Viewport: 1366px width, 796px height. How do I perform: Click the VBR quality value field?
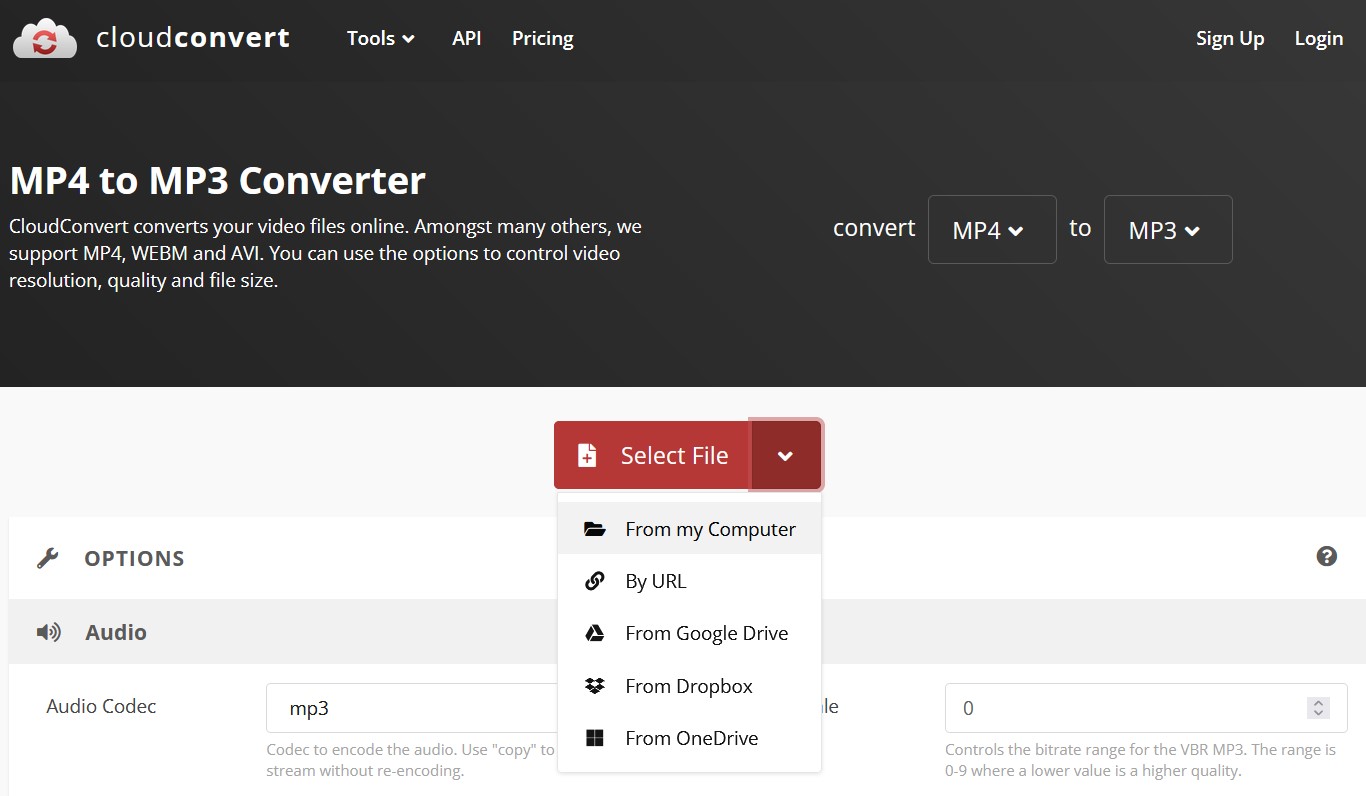click(1146, 708)
